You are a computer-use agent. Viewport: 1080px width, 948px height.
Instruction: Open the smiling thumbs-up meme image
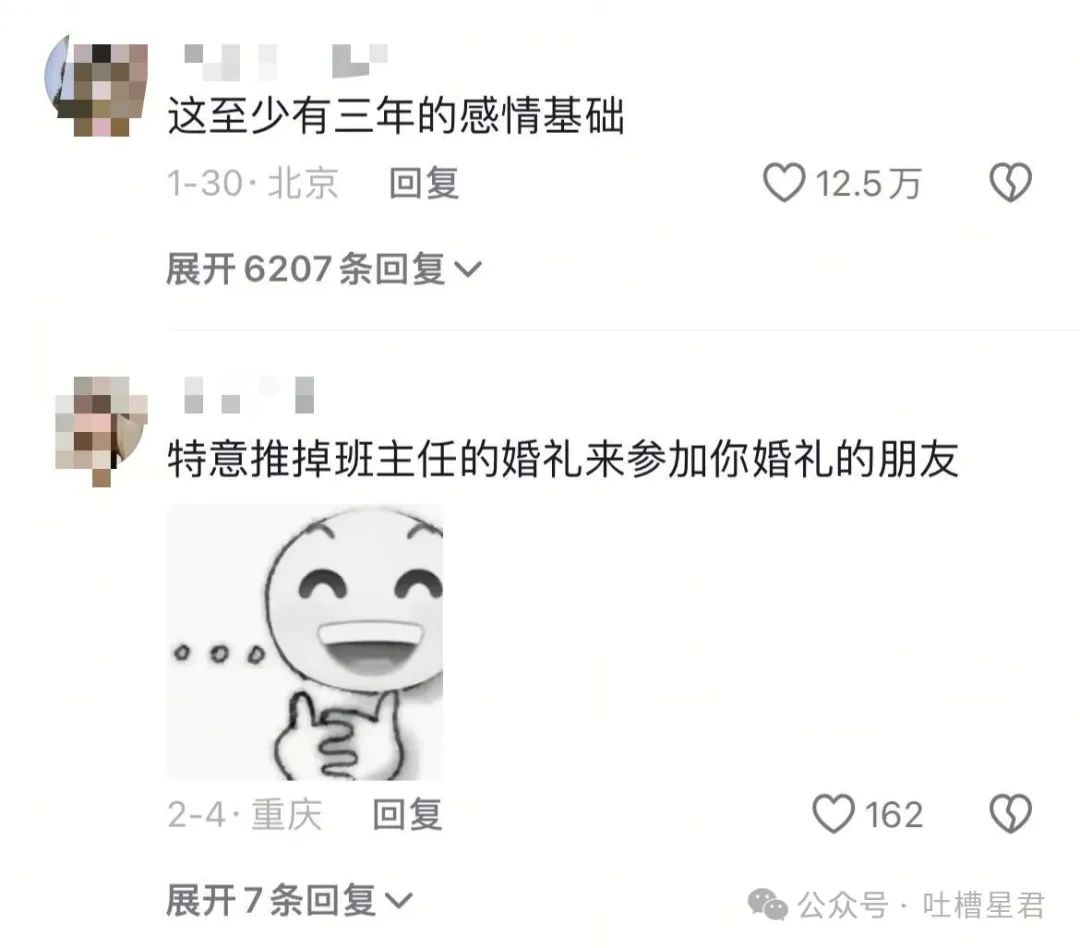(x=305, y=642)
